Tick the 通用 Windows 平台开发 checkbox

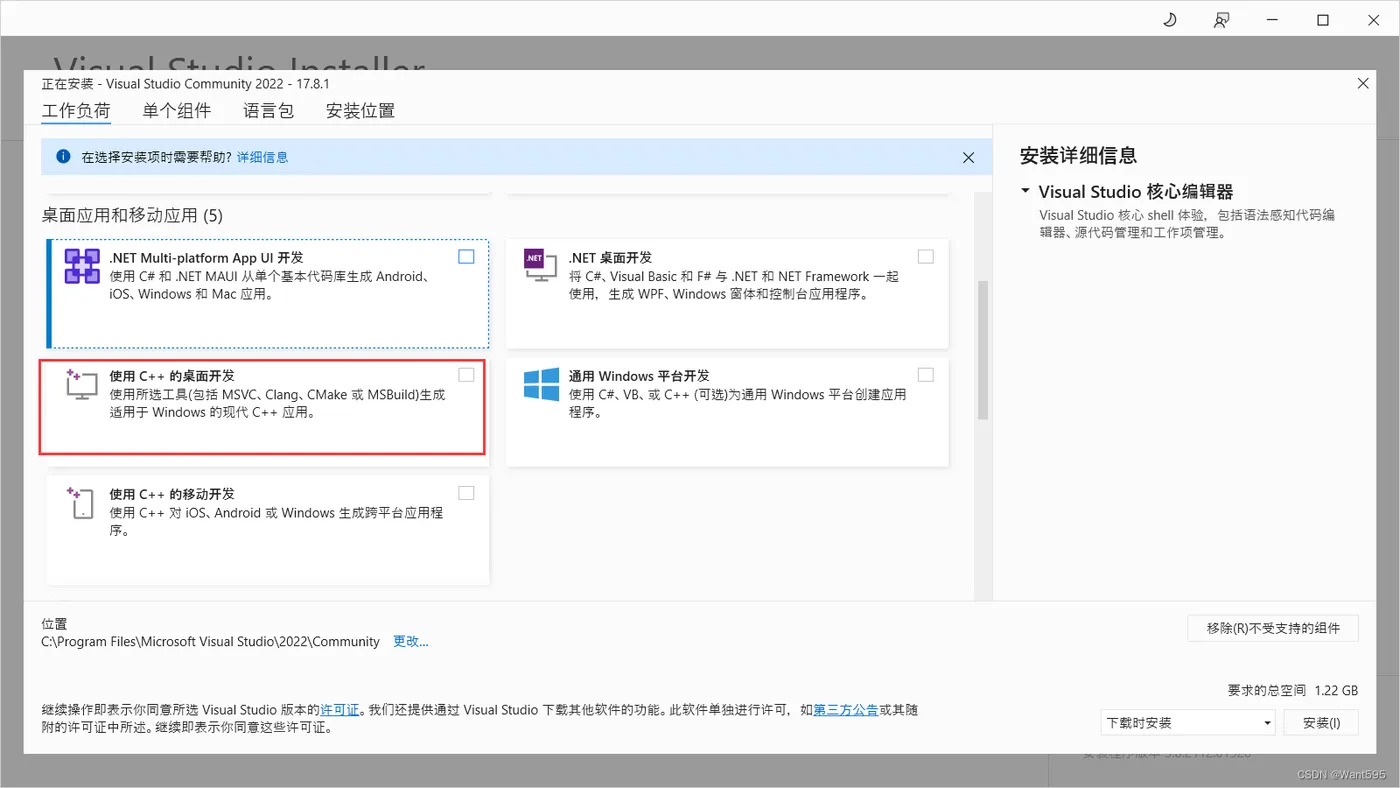(x=926, y=375)
